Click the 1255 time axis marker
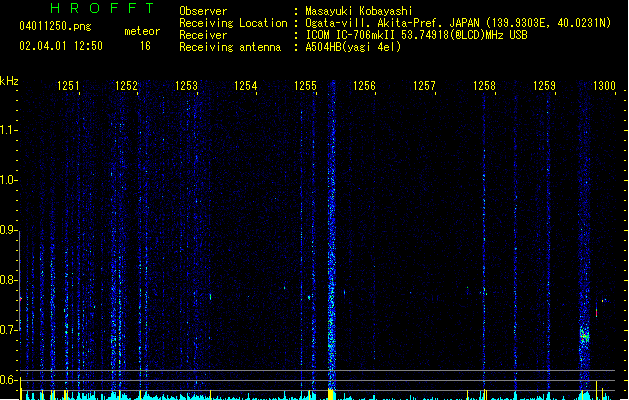This screenshot has width=629, height=400. point(305,86)
